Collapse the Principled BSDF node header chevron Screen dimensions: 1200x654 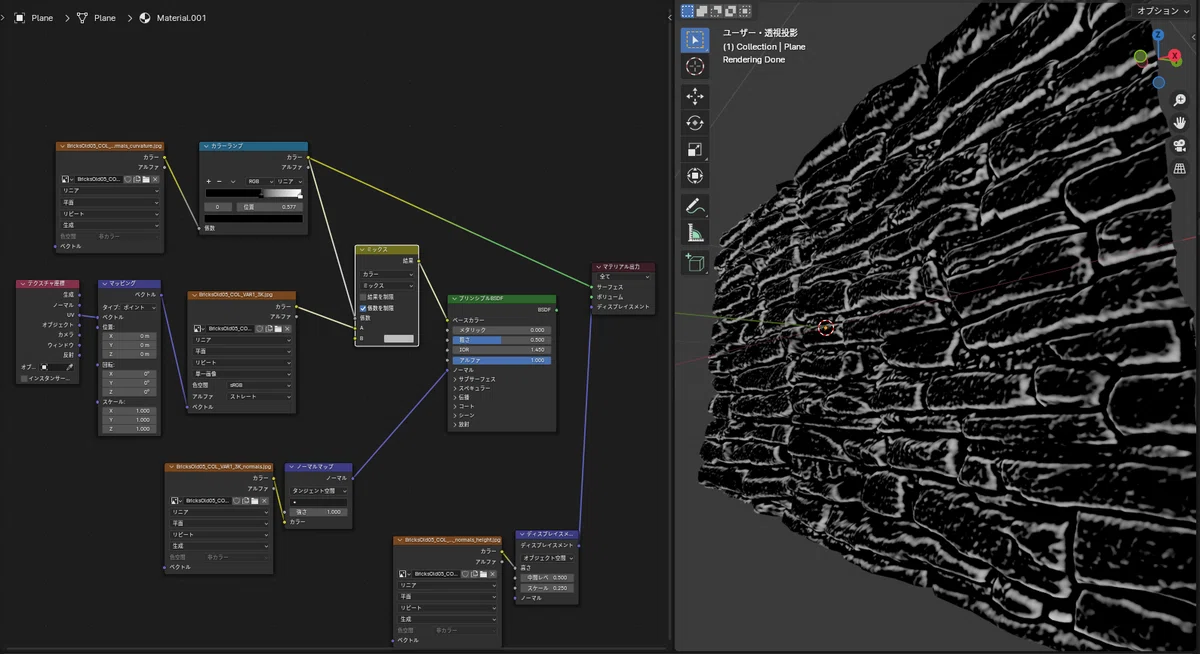click(x=454, y=299)
